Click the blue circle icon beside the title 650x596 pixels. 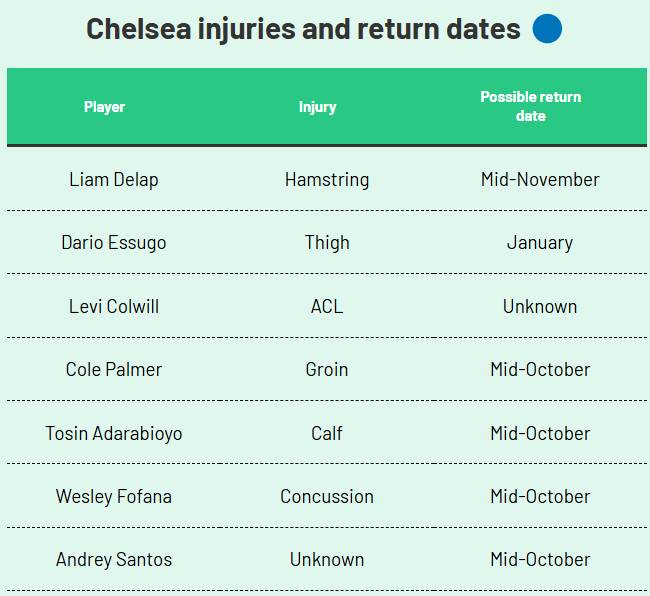(x=547, y=29)
